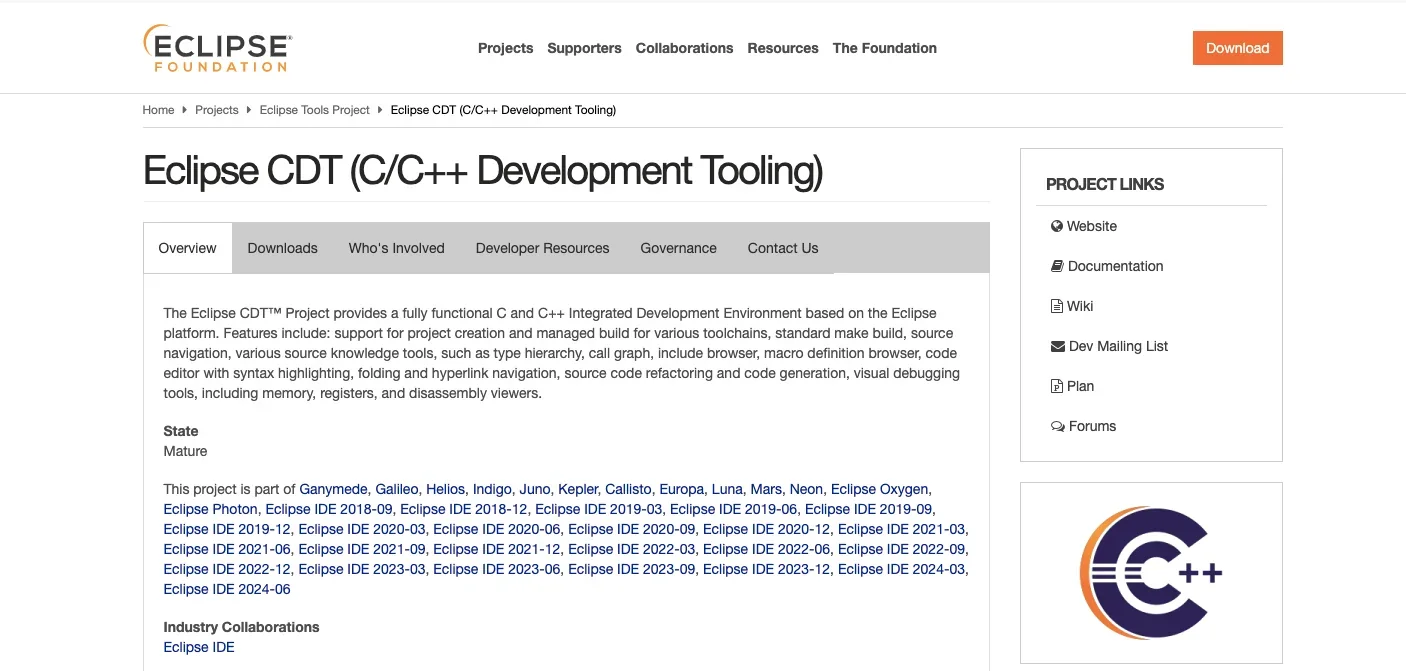1406x671 pixels.
Task: Click the envelope icon for Dev Mailing List
Action: coord(1057,346)
